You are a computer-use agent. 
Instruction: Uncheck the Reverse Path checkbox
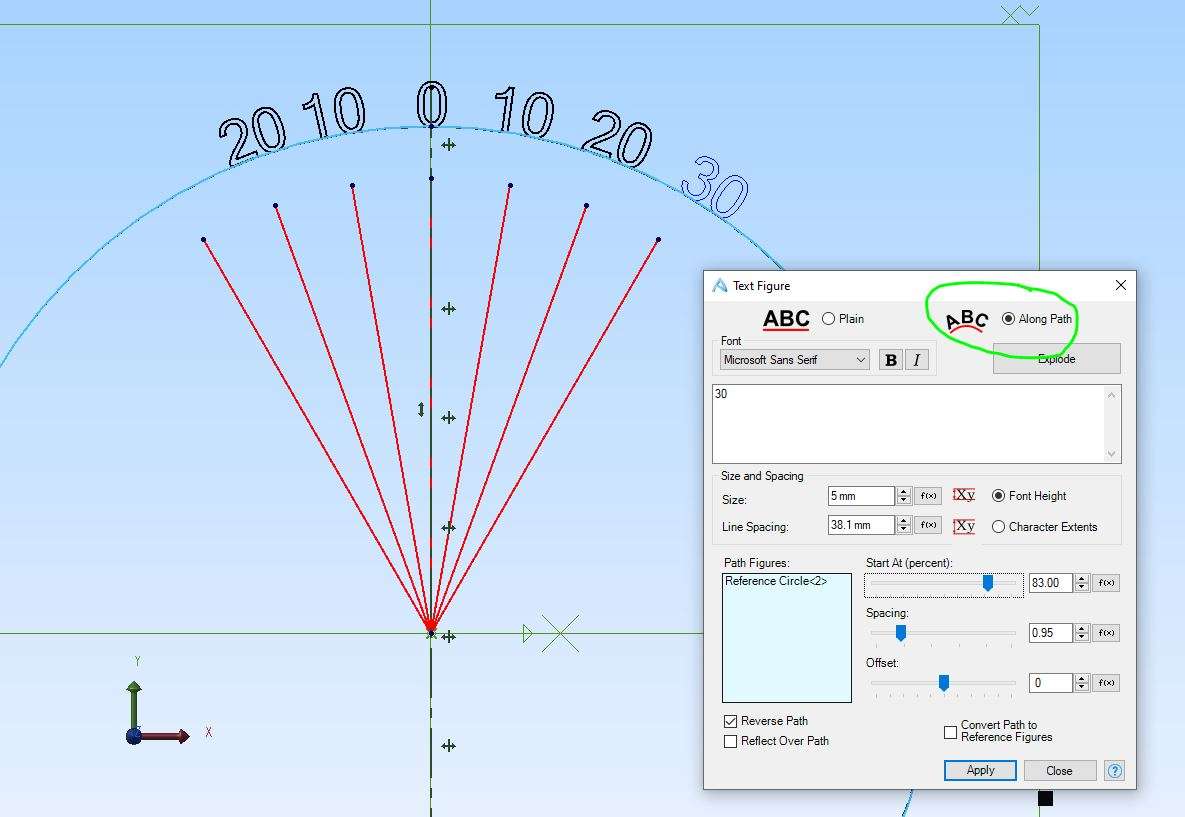pyautogui.click(x=730, y=721)
